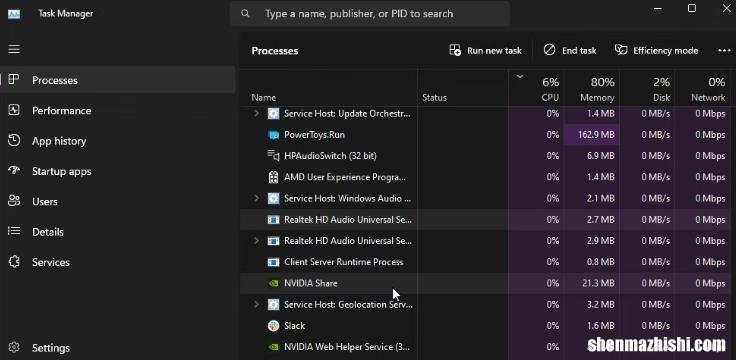The height and width of the screenshot is (360, 736).
Task: Expand Service Host: Geolocation Service row
Action: (256, 304)
